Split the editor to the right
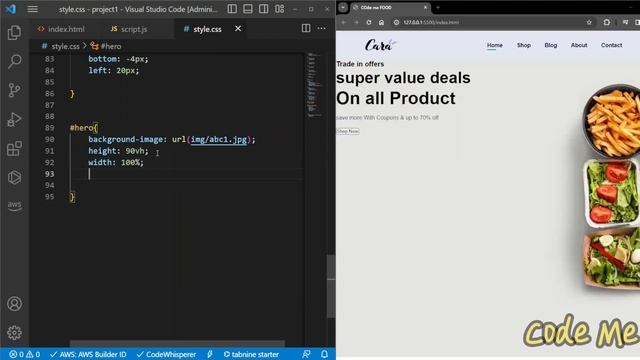Screen dimensions: 640x360 pyautogui.click(x=306, y=28)
